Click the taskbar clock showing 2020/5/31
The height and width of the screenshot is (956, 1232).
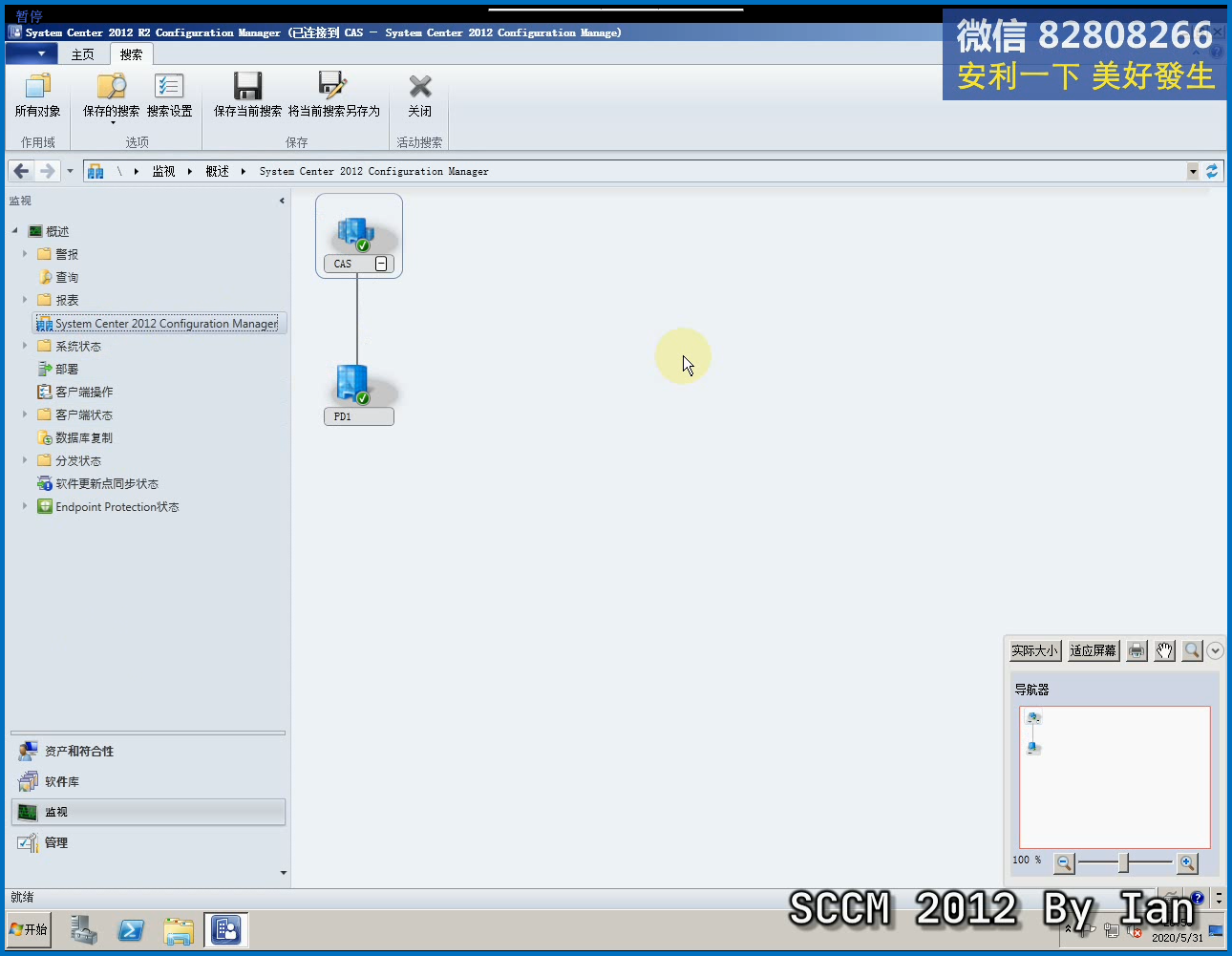click(x=1178, y=931)
